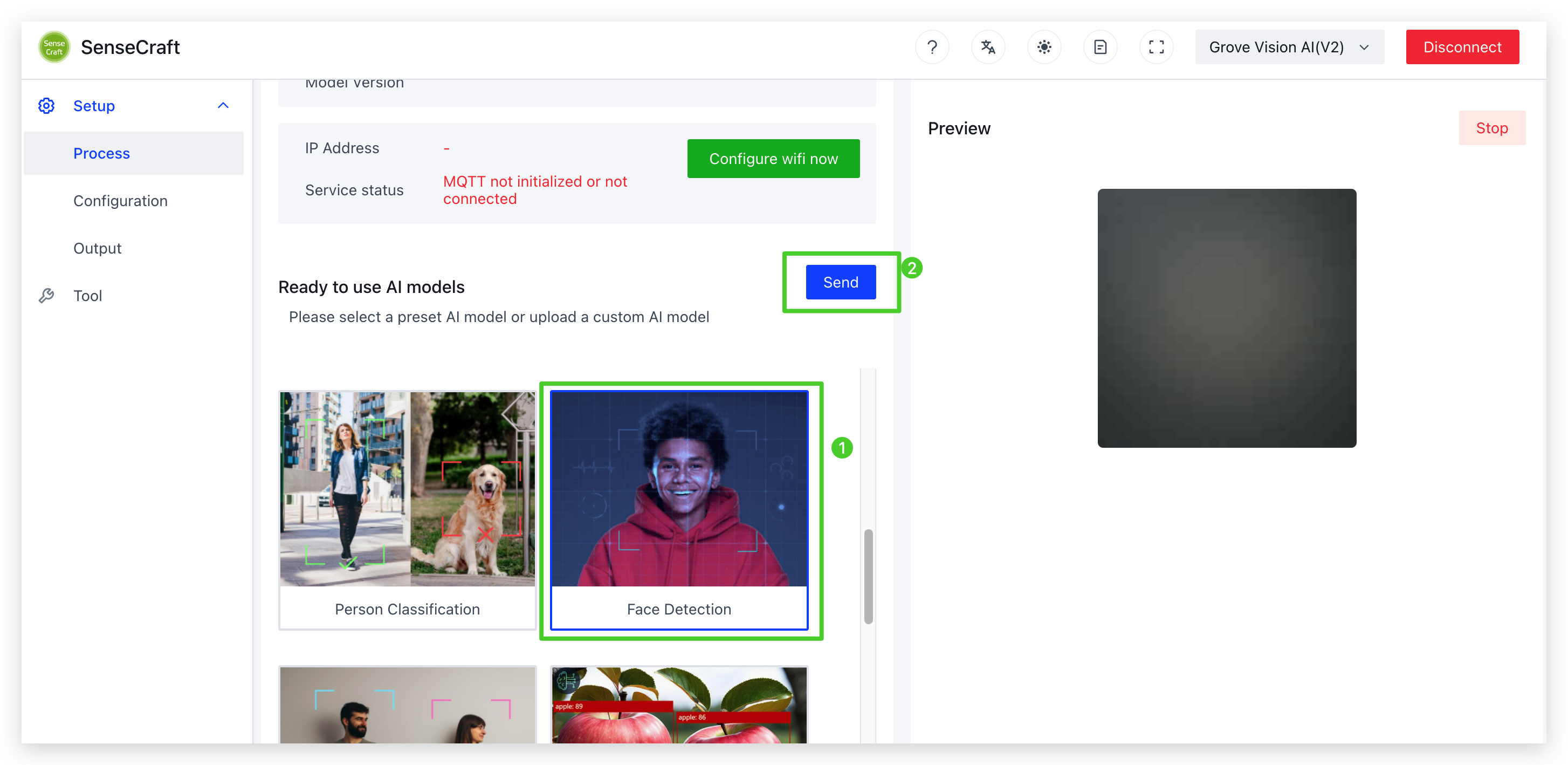Screen dimensions: 1568x765
Task: Click the SenseCraft logo icon
Action: click(54, 47)
